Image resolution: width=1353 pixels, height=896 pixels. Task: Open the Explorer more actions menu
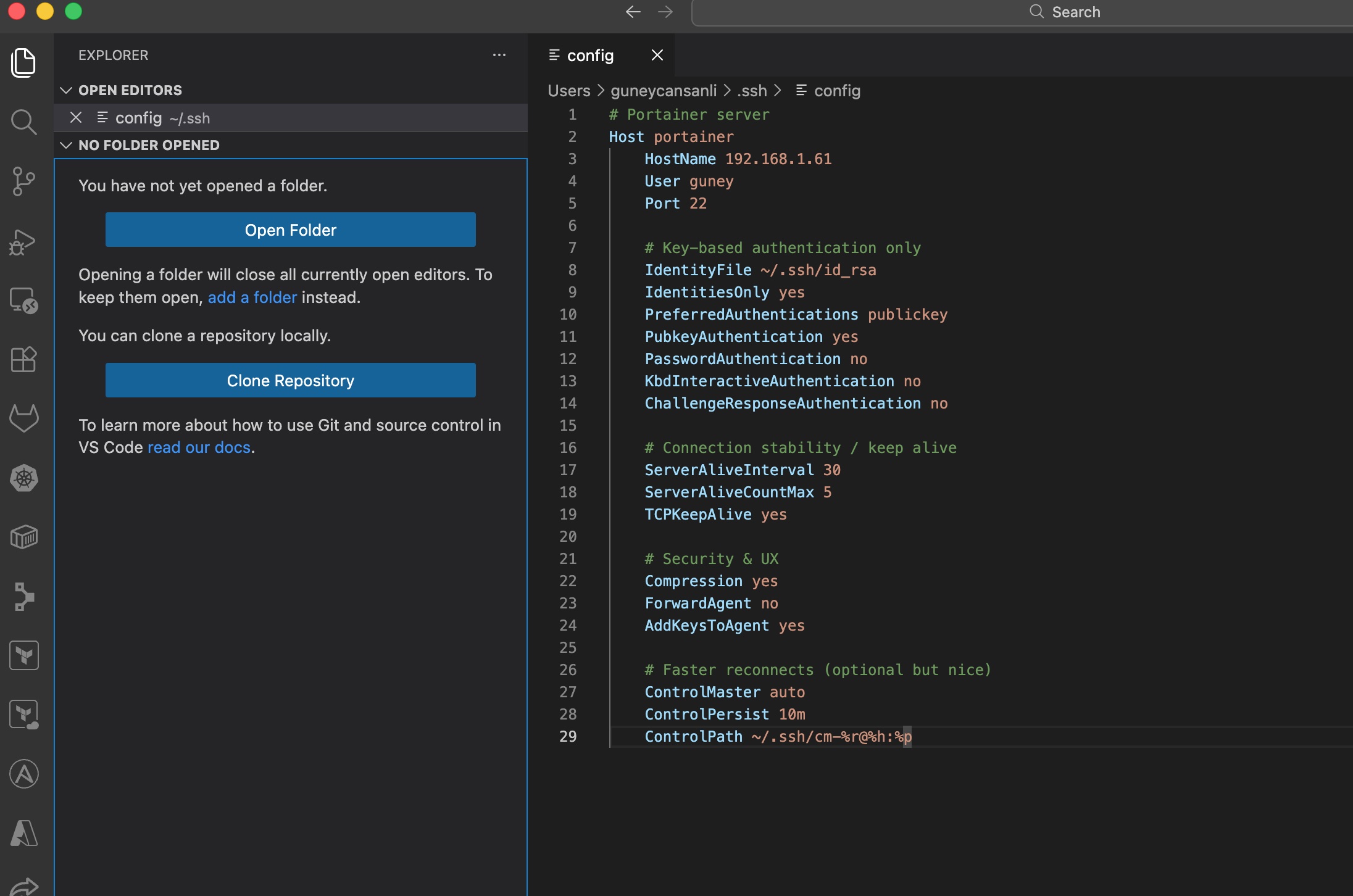click(x=499, y=55)
